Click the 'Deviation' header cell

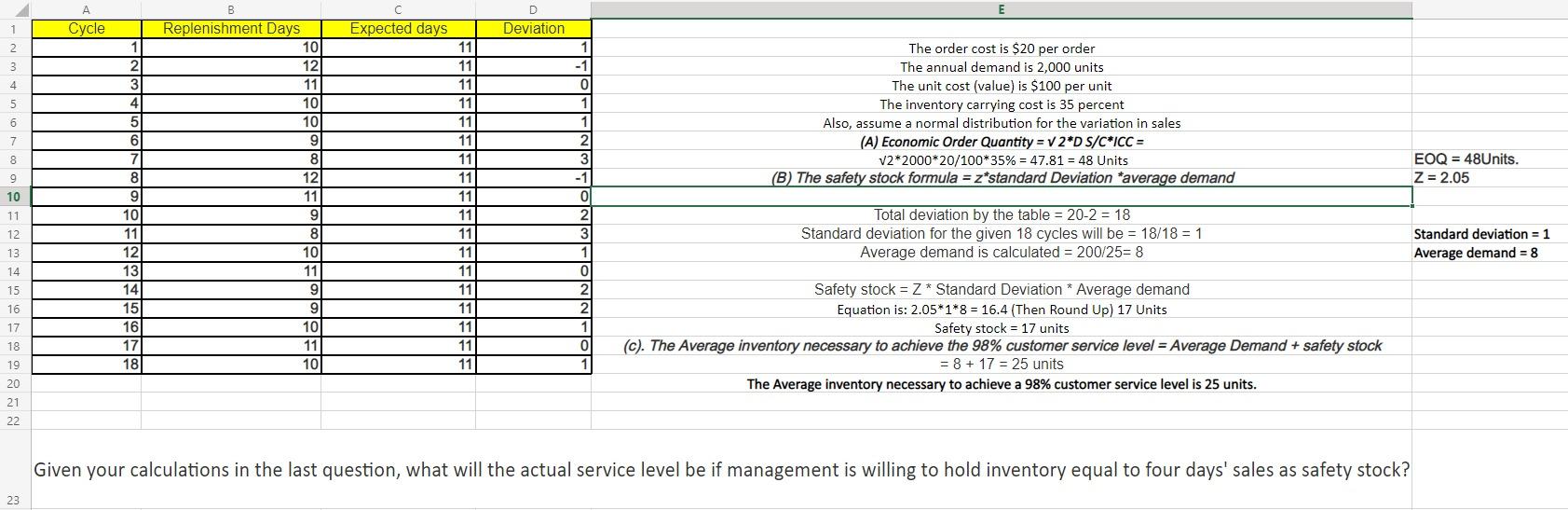[533, 29]
